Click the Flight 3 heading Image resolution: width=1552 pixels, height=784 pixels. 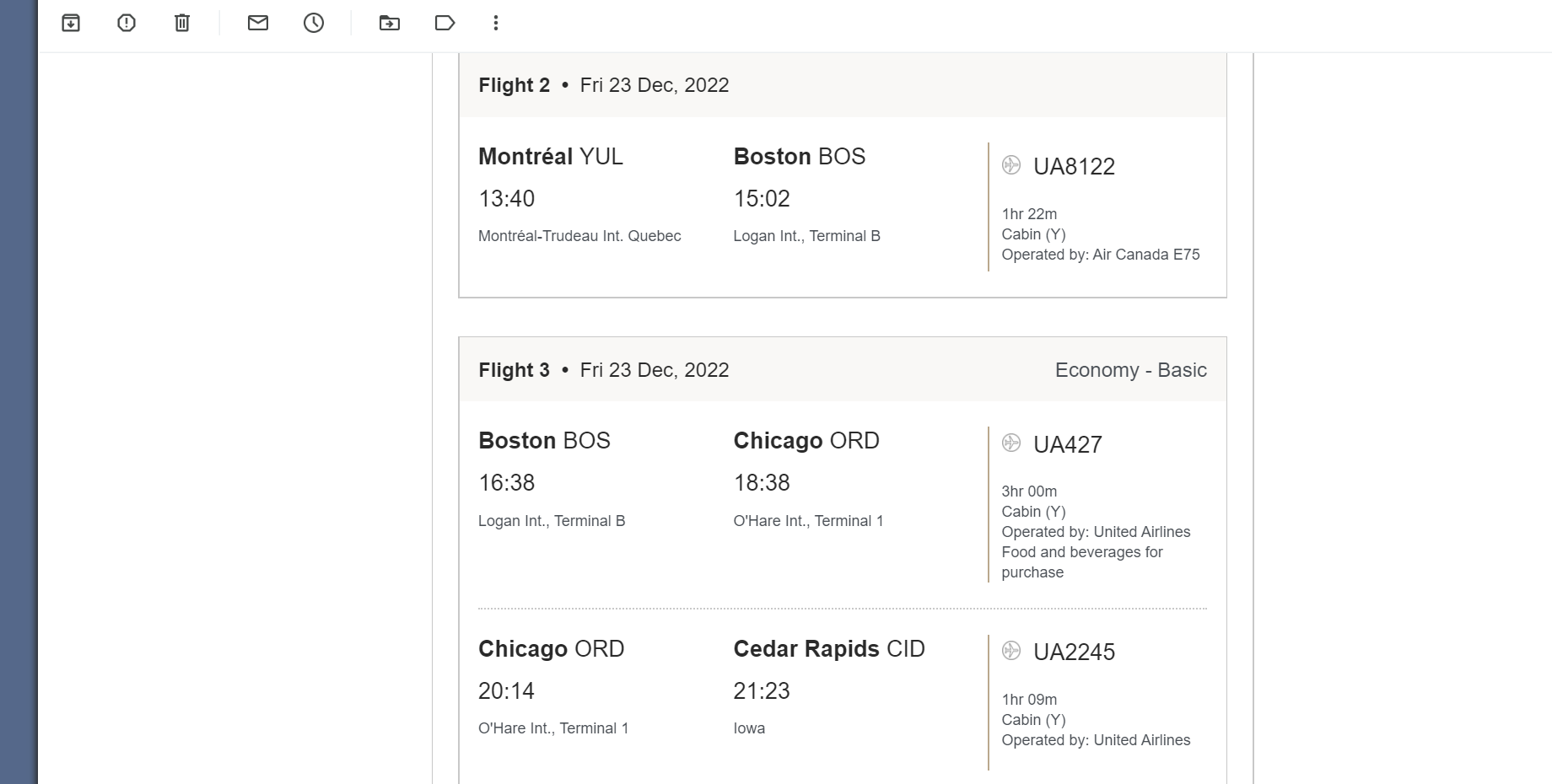[x=514, y=370]
